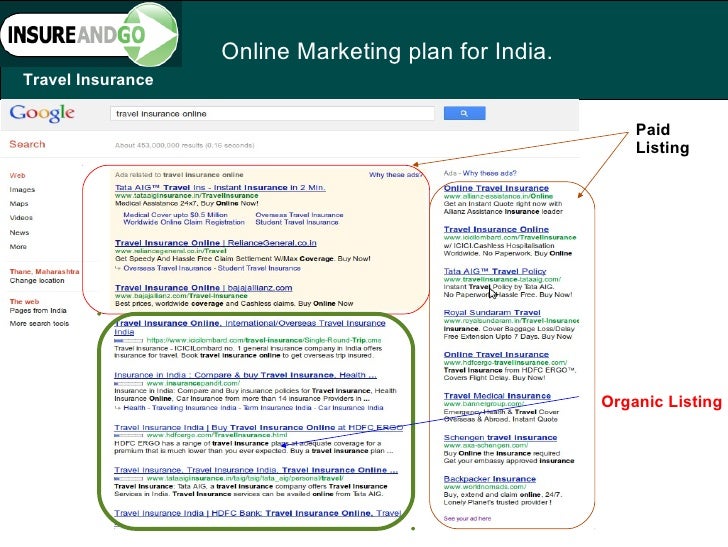
Task: Open the bajajallianz.com travel insurance ad
Action: click(x=203, y=287)
